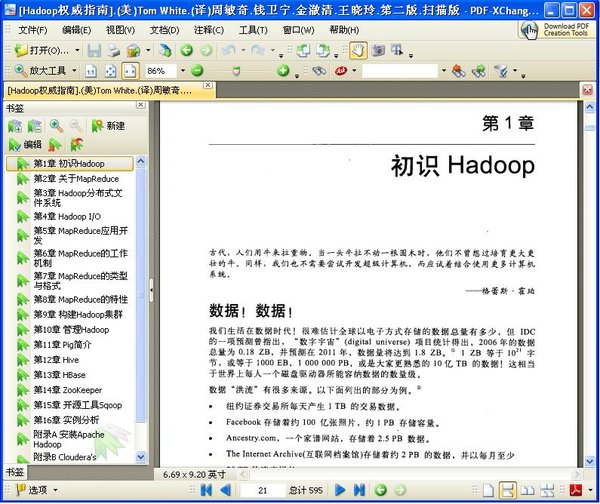
Task: Toggle Actual Size view button
Action: [91, 72]
